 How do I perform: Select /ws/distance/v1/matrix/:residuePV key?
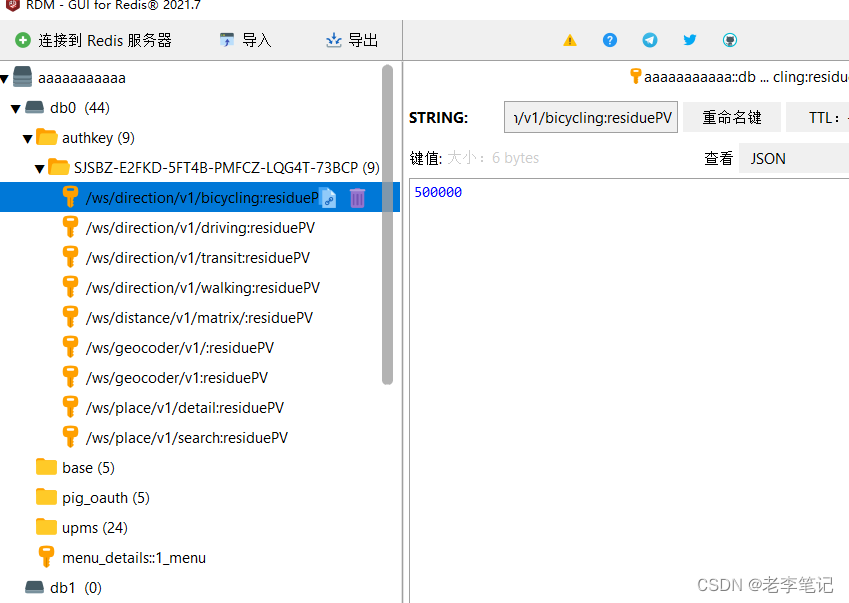[199, 317]
